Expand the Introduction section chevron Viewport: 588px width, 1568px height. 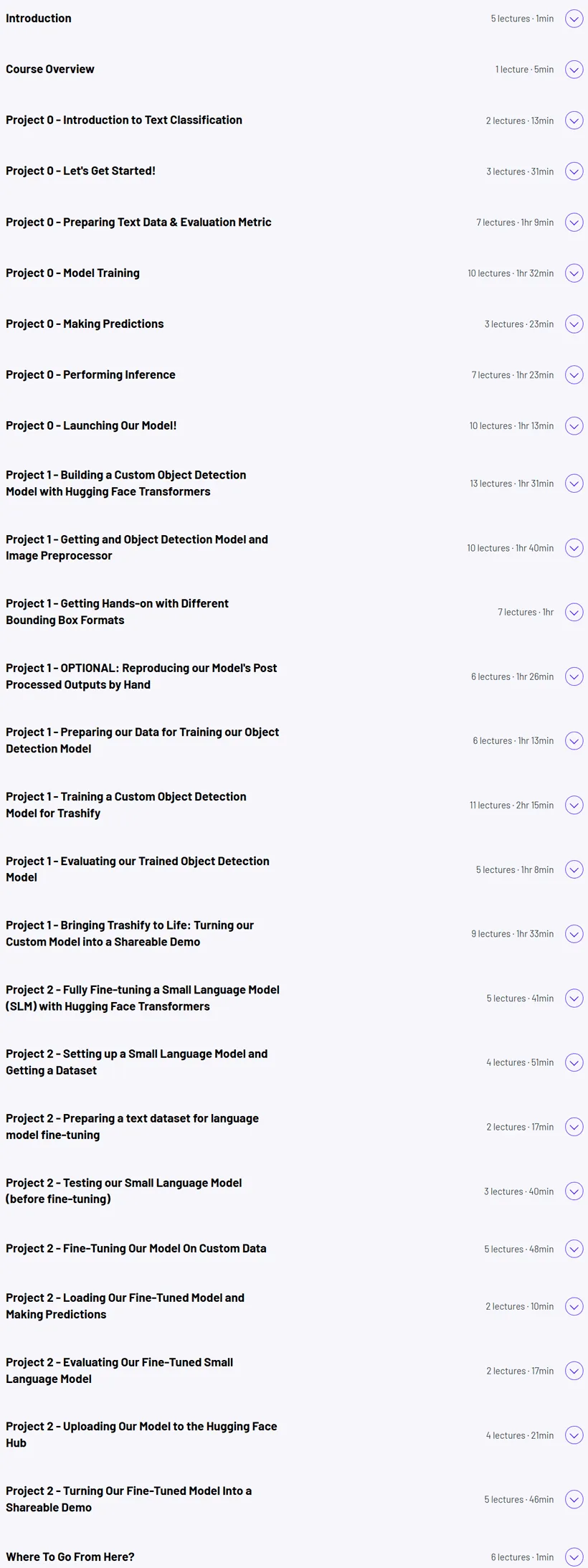[x=574, y=19]
